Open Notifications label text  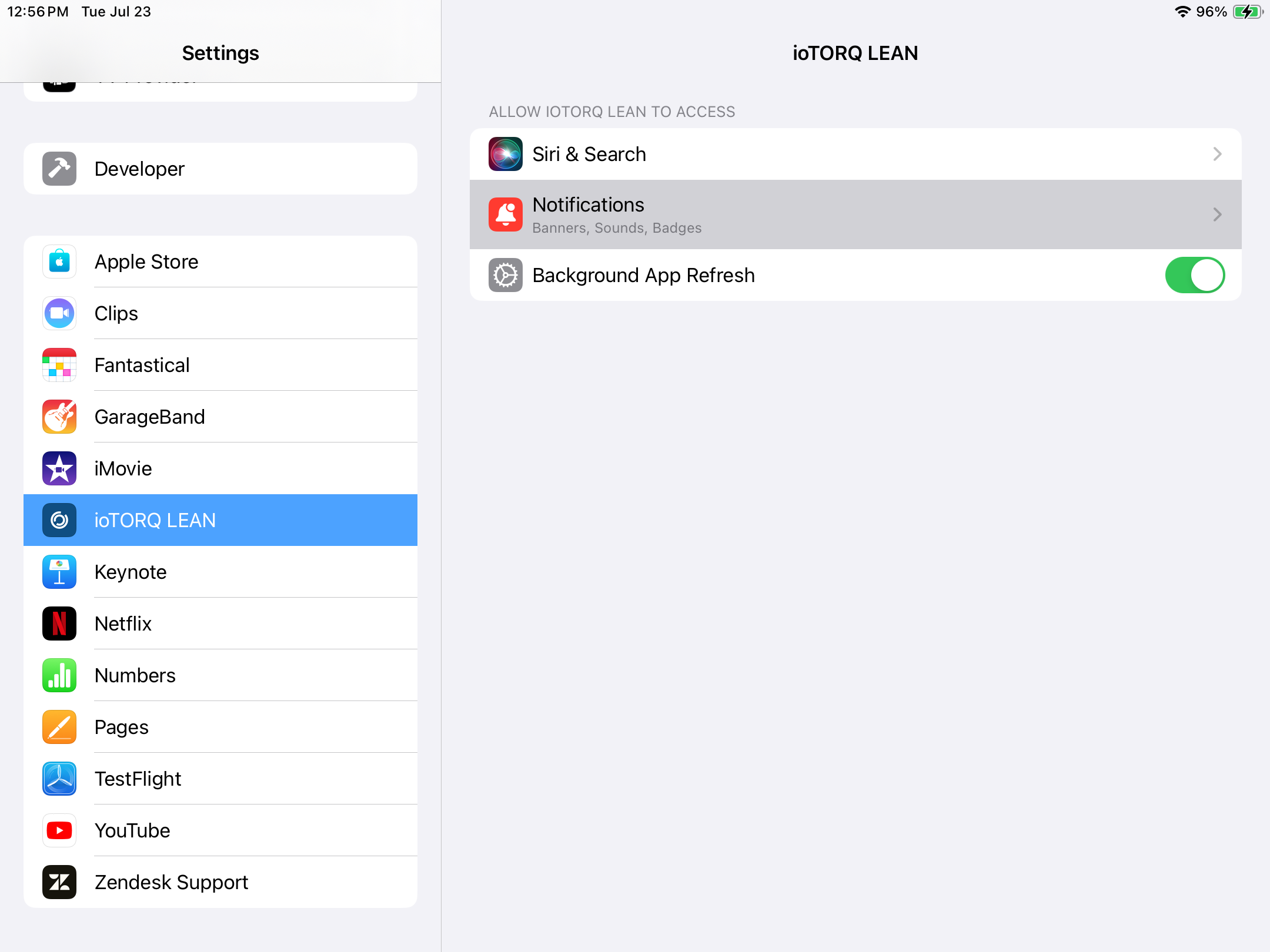tap(588, 205)
